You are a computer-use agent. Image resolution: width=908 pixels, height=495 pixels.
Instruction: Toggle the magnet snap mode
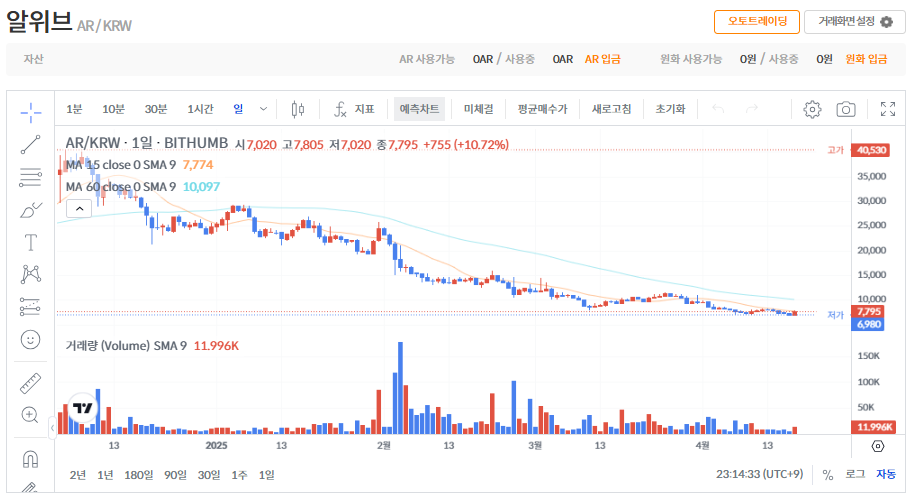click(x=31, y=459)
